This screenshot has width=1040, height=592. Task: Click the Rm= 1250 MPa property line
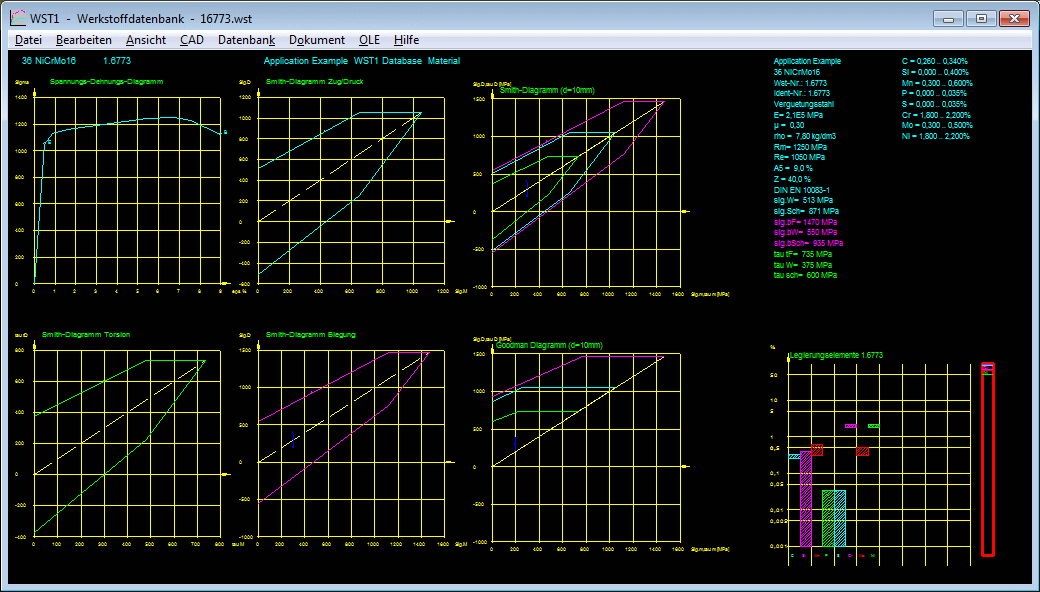click(799, 147)
